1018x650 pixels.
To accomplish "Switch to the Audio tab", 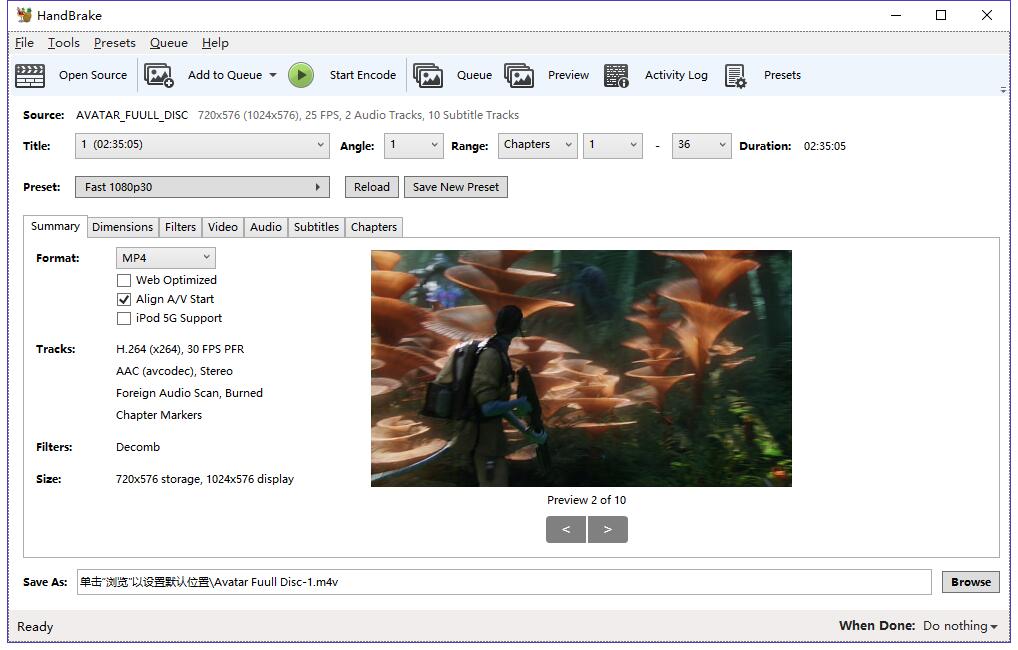I will tap(266, 227).
